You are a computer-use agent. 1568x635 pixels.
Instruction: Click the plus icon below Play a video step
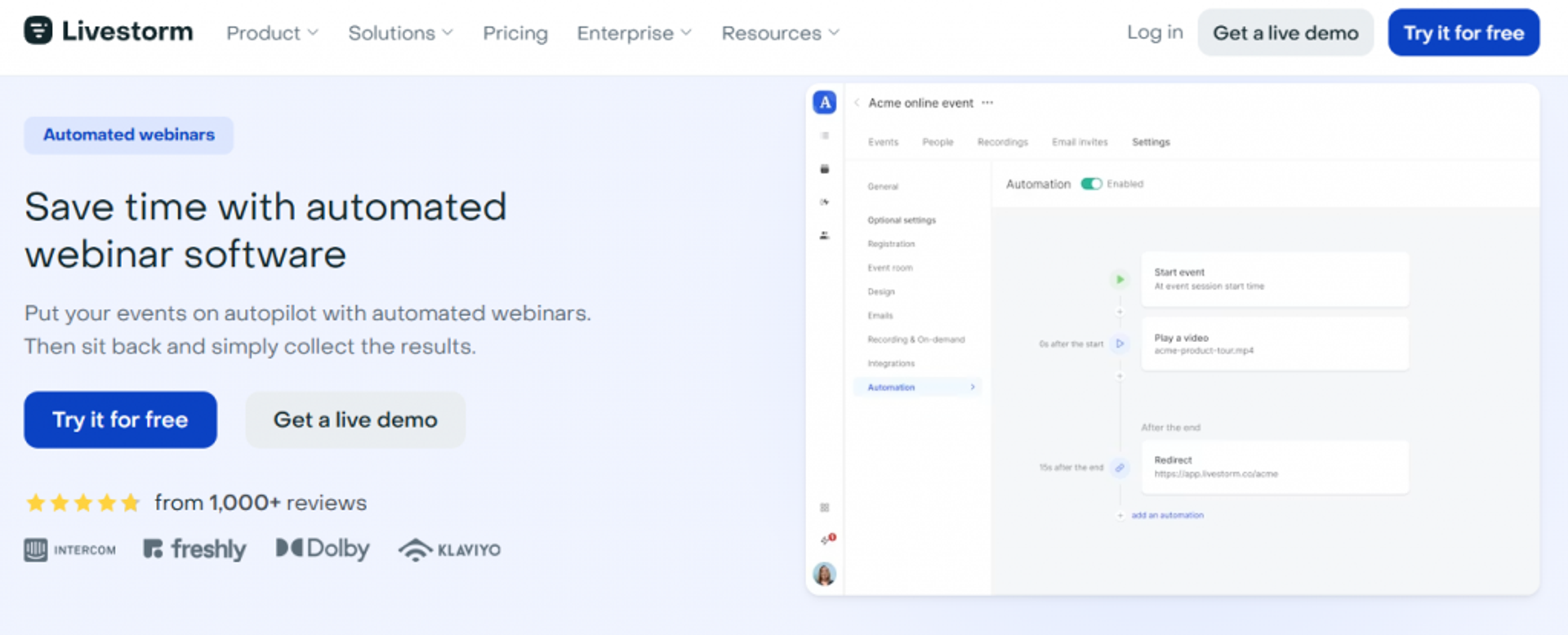[1120, 376]
